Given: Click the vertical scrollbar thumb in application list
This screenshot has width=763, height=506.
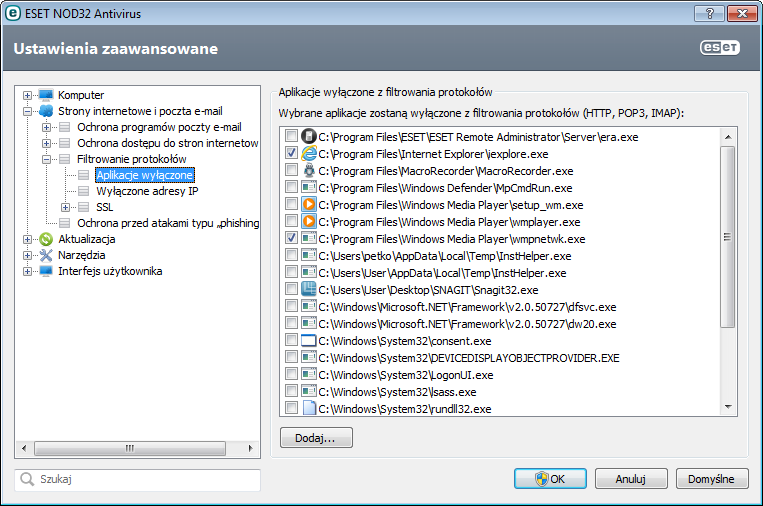Looking at the screenshot, I should [x=728, y=237].
